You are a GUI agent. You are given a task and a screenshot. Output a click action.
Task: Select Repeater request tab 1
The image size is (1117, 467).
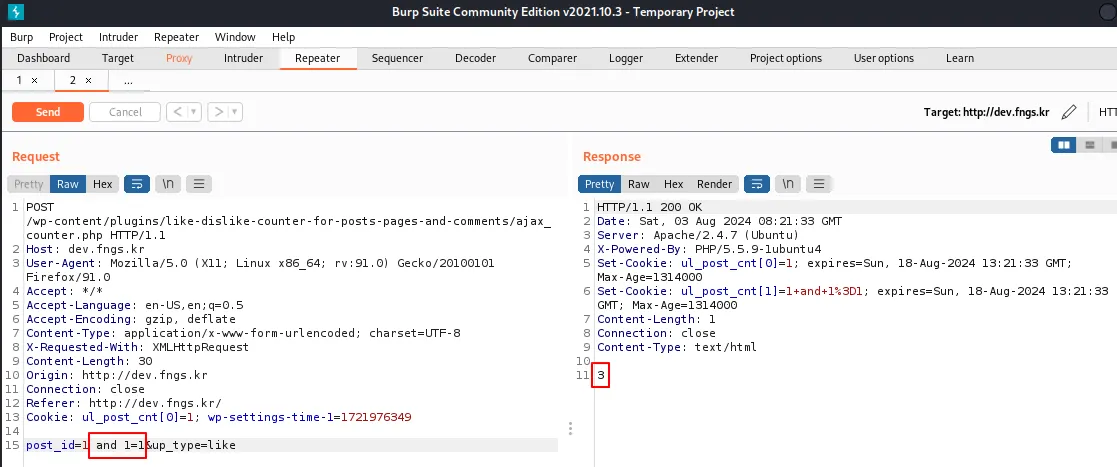(x=19, y=80)
